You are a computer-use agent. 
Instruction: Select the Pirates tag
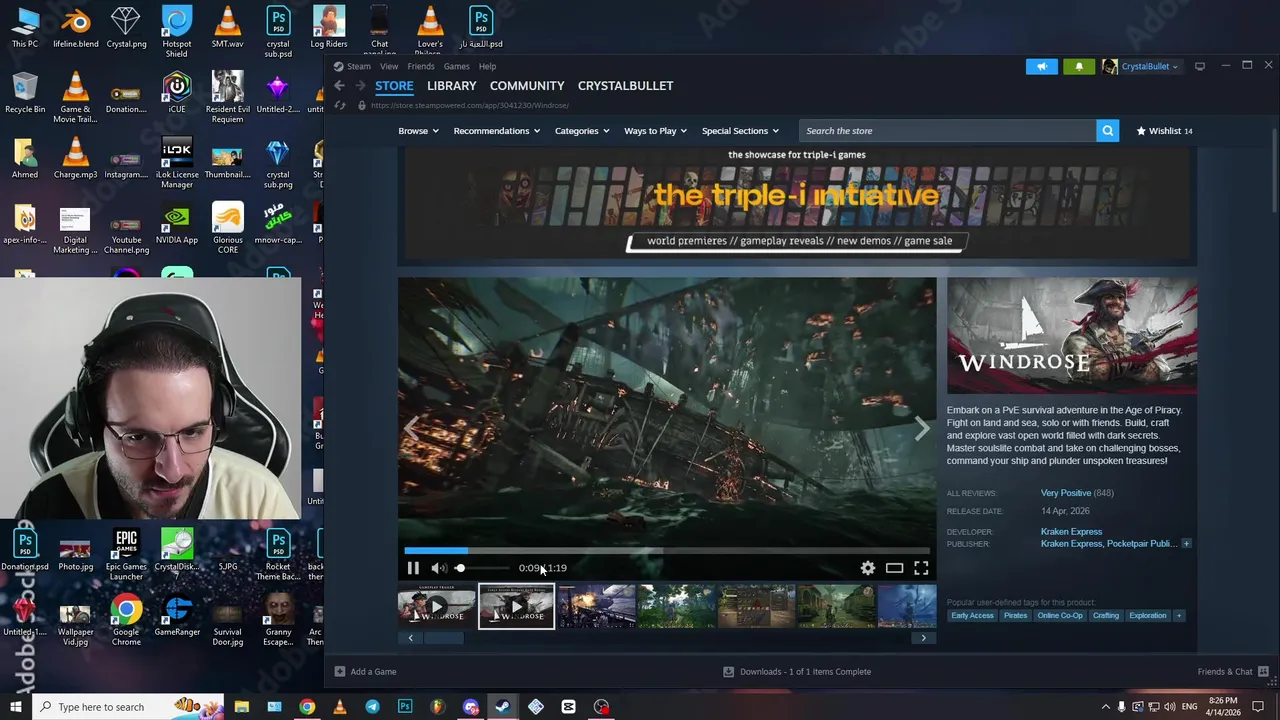(1015, 616)
